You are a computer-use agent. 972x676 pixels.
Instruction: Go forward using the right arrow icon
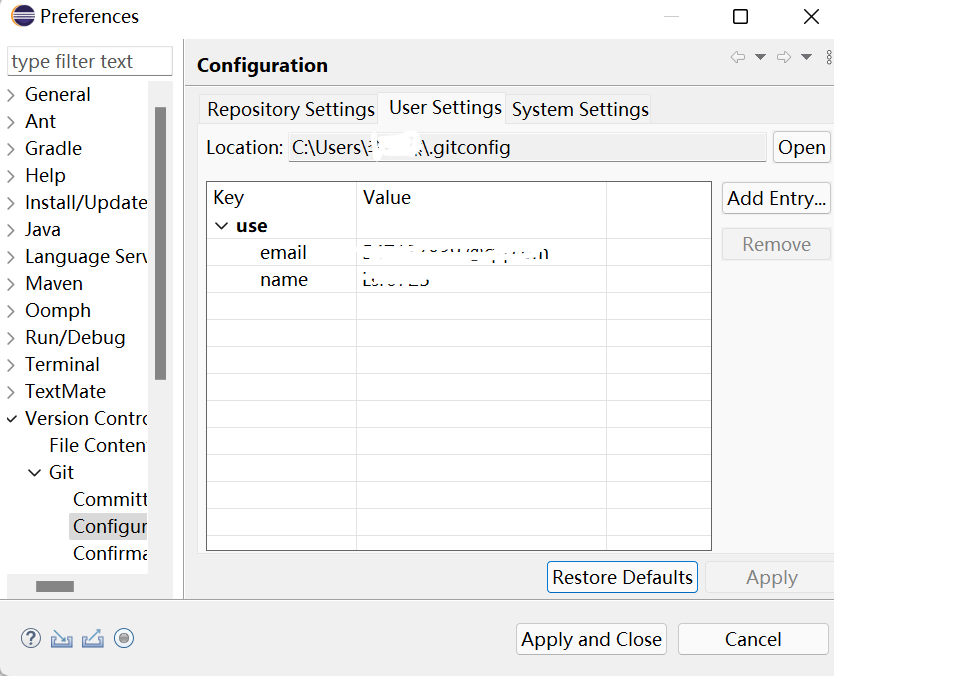(x=784, y=57)
